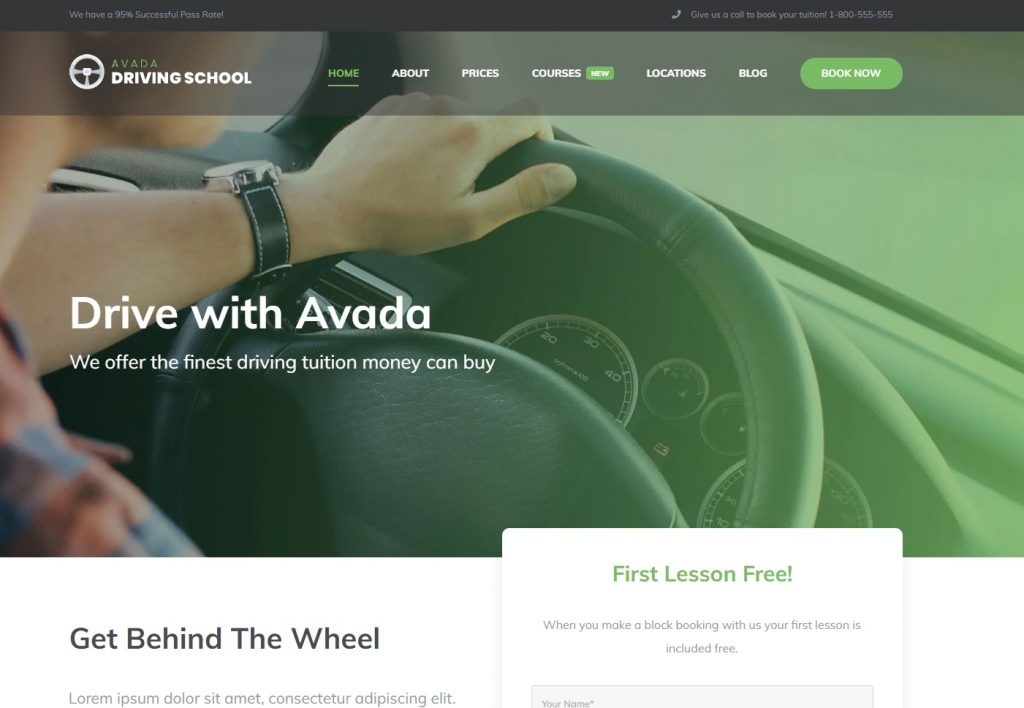Navigate to Locations page

pyautogui.click(x=676, y=73)
